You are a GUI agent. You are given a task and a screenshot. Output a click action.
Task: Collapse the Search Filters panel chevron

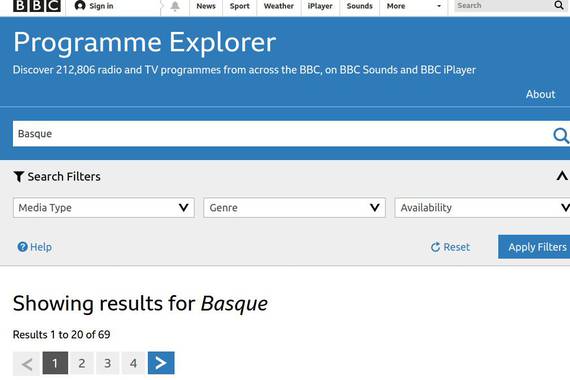pyautogui.click(x=562, y=176)
